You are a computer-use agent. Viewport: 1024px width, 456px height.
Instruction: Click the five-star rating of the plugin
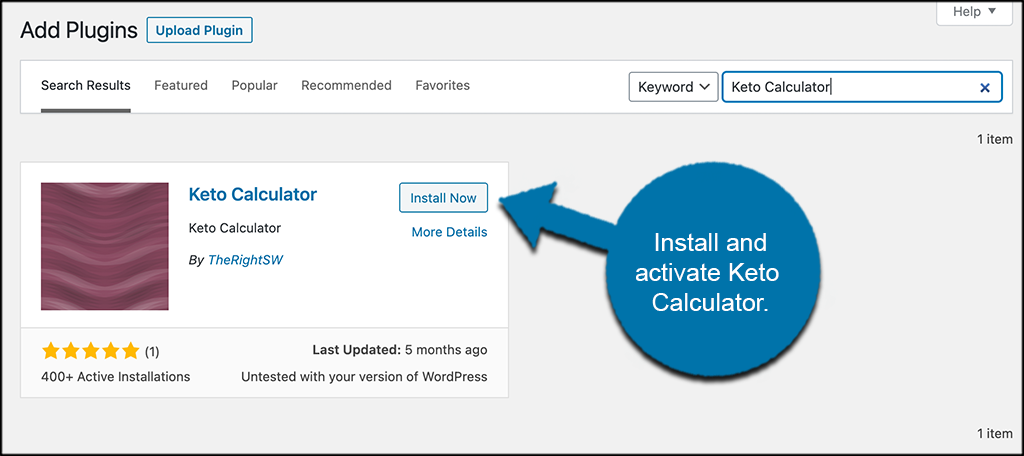click(x=91, y=351)
